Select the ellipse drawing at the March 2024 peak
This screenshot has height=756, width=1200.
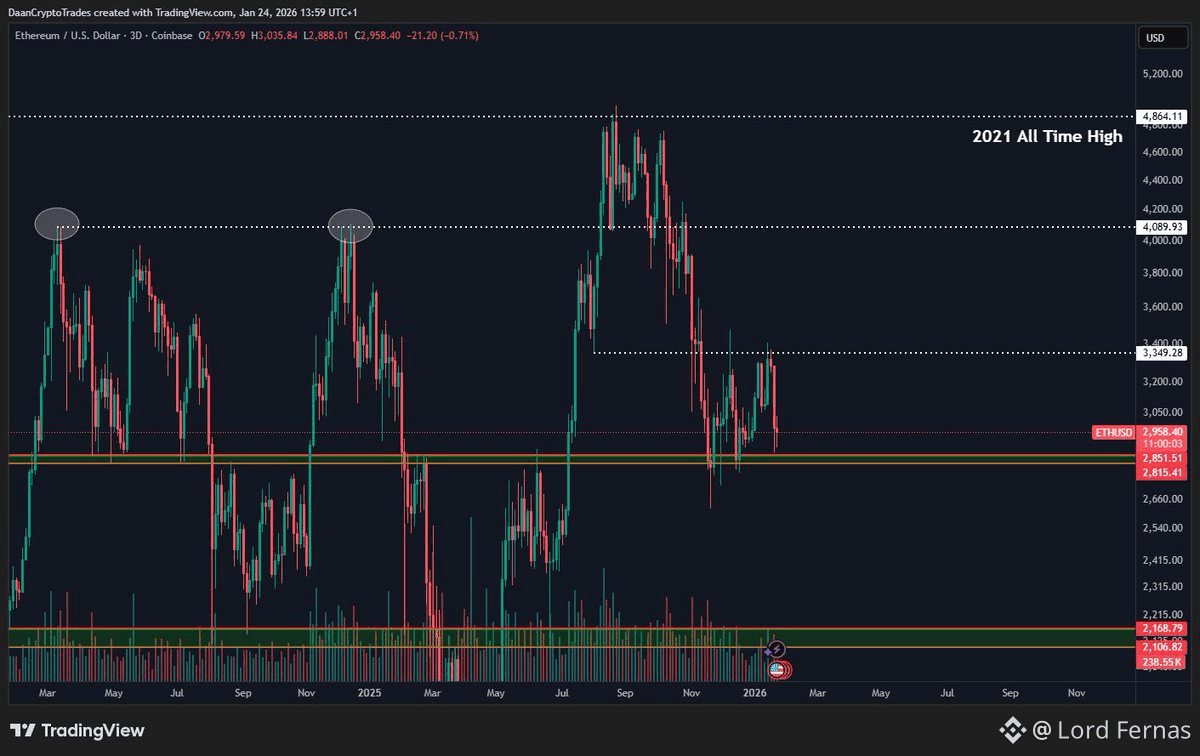[x=57, y=223]
